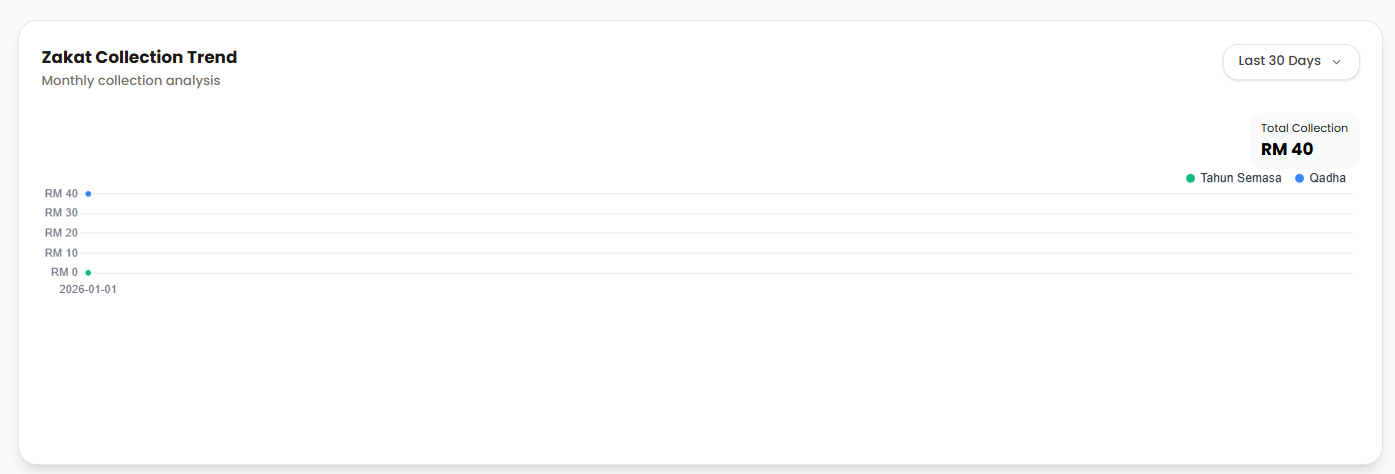The height and width of the screenshot is (474, 1395).
Task: Toggle the Tahun Semasa series label
Action: [x=1240, y=178]
